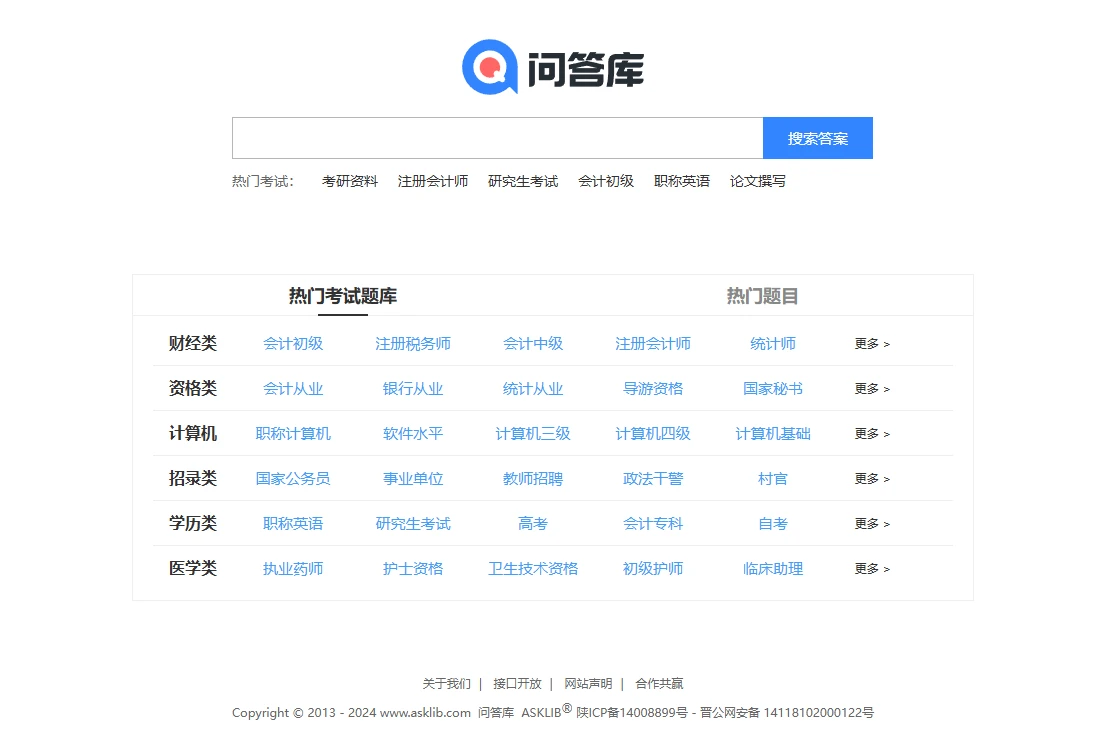Click the 接口开放 footer link
Image resolution: width=1113 pixels, height=755 pixels.
coord(520,683)
